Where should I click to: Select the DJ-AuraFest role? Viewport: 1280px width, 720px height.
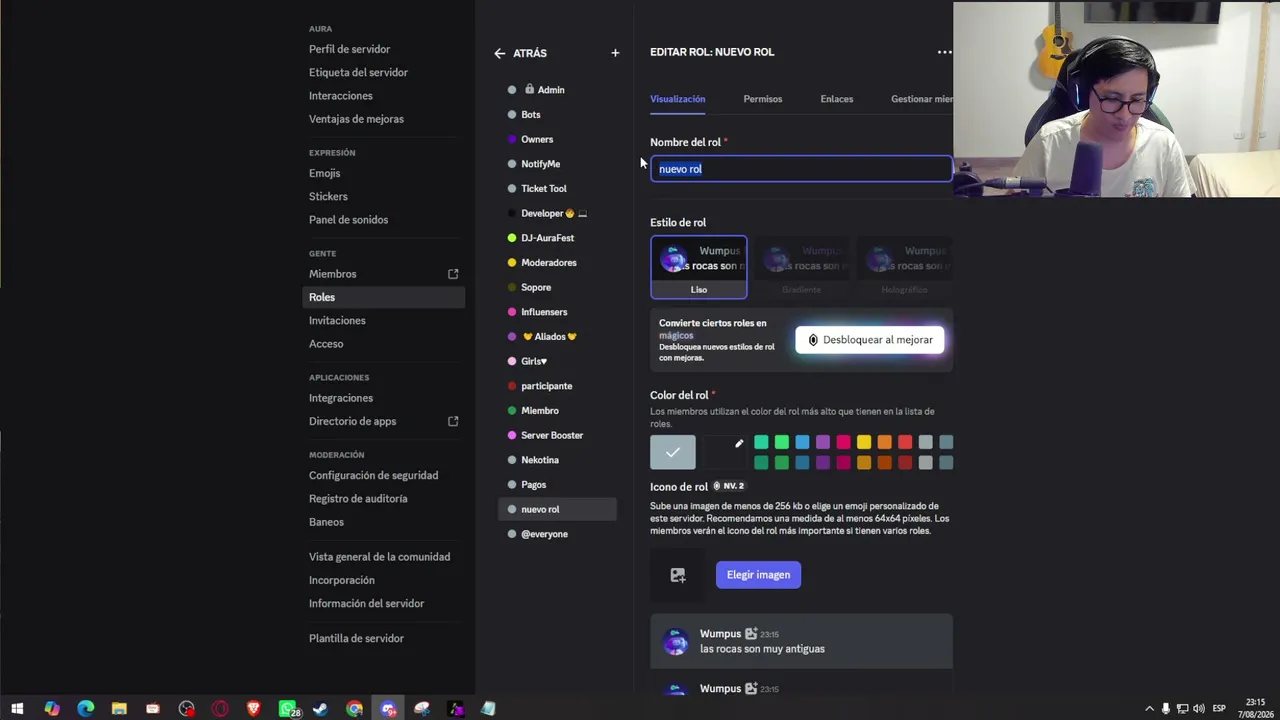pyautogui.click(x=557, y=238)
